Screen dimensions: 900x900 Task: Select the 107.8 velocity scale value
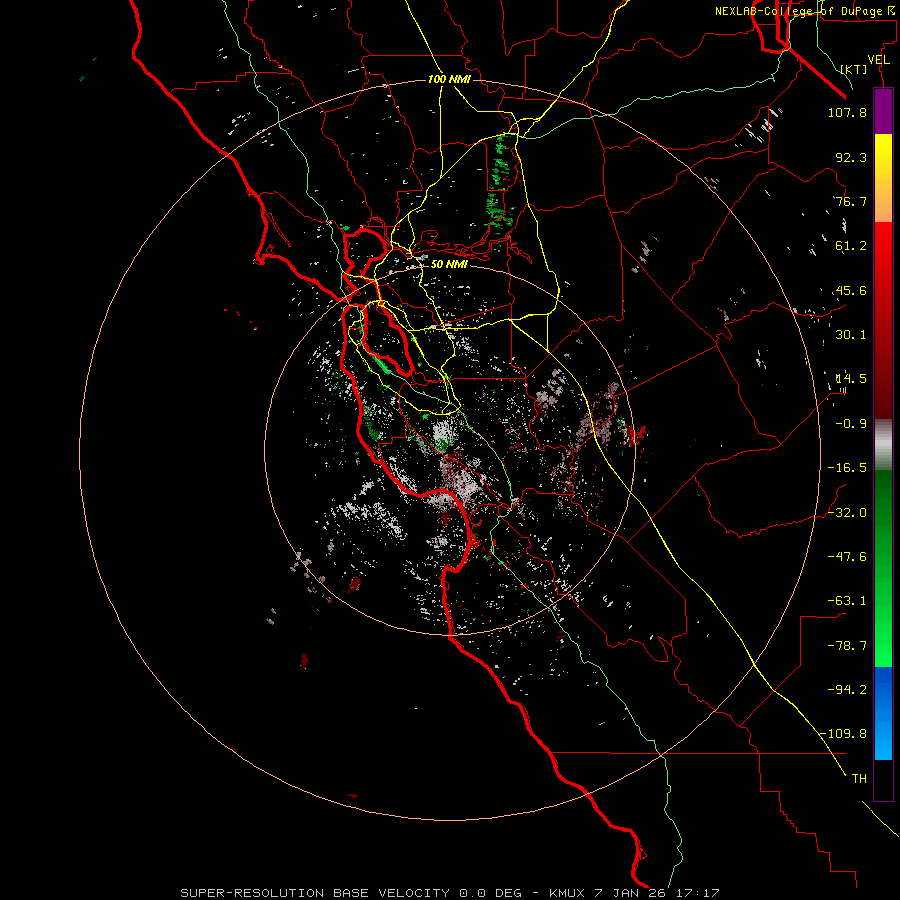point(847,112)
